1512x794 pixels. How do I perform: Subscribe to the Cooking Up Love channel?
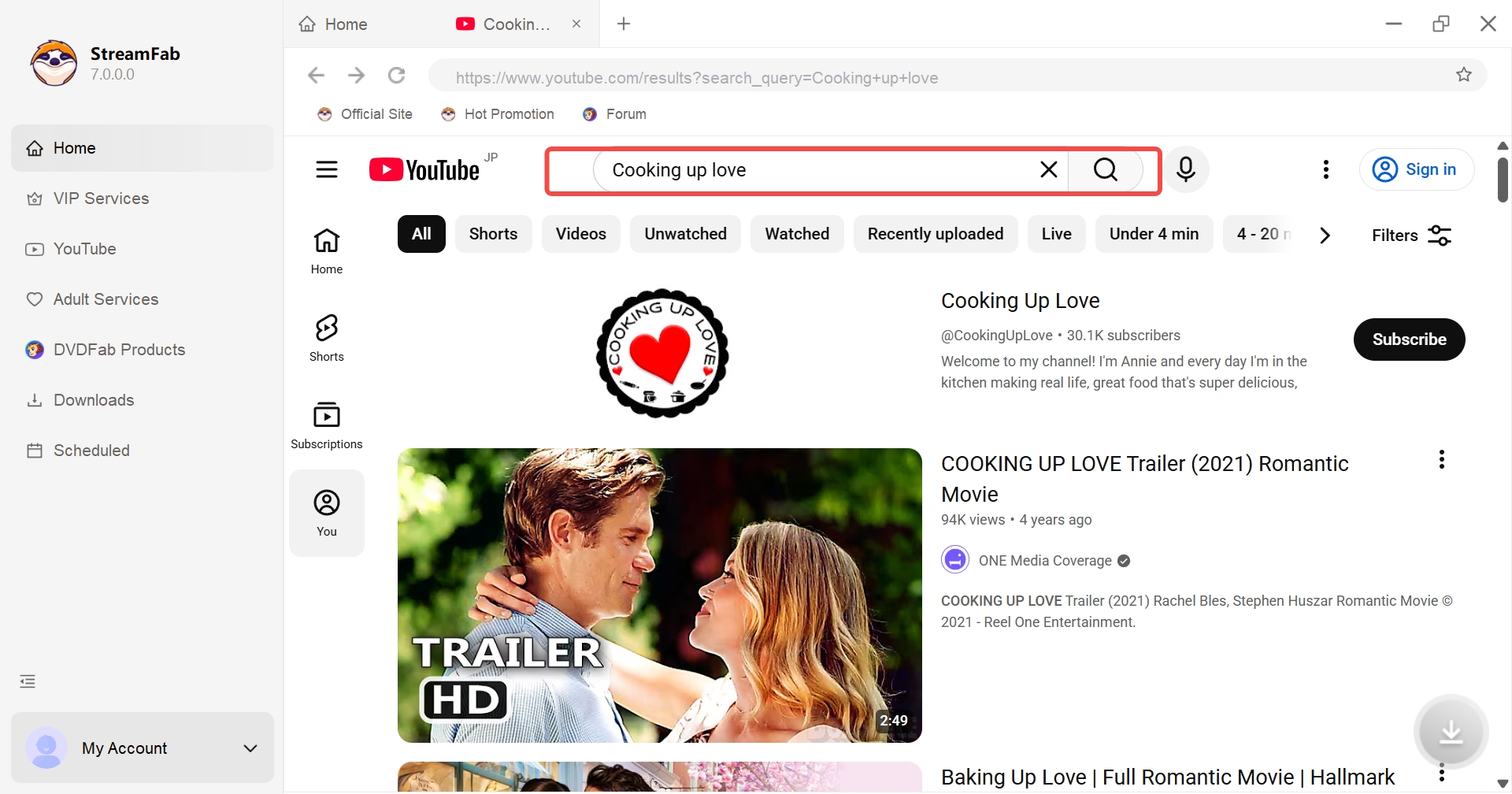[x=1409, y=339]
